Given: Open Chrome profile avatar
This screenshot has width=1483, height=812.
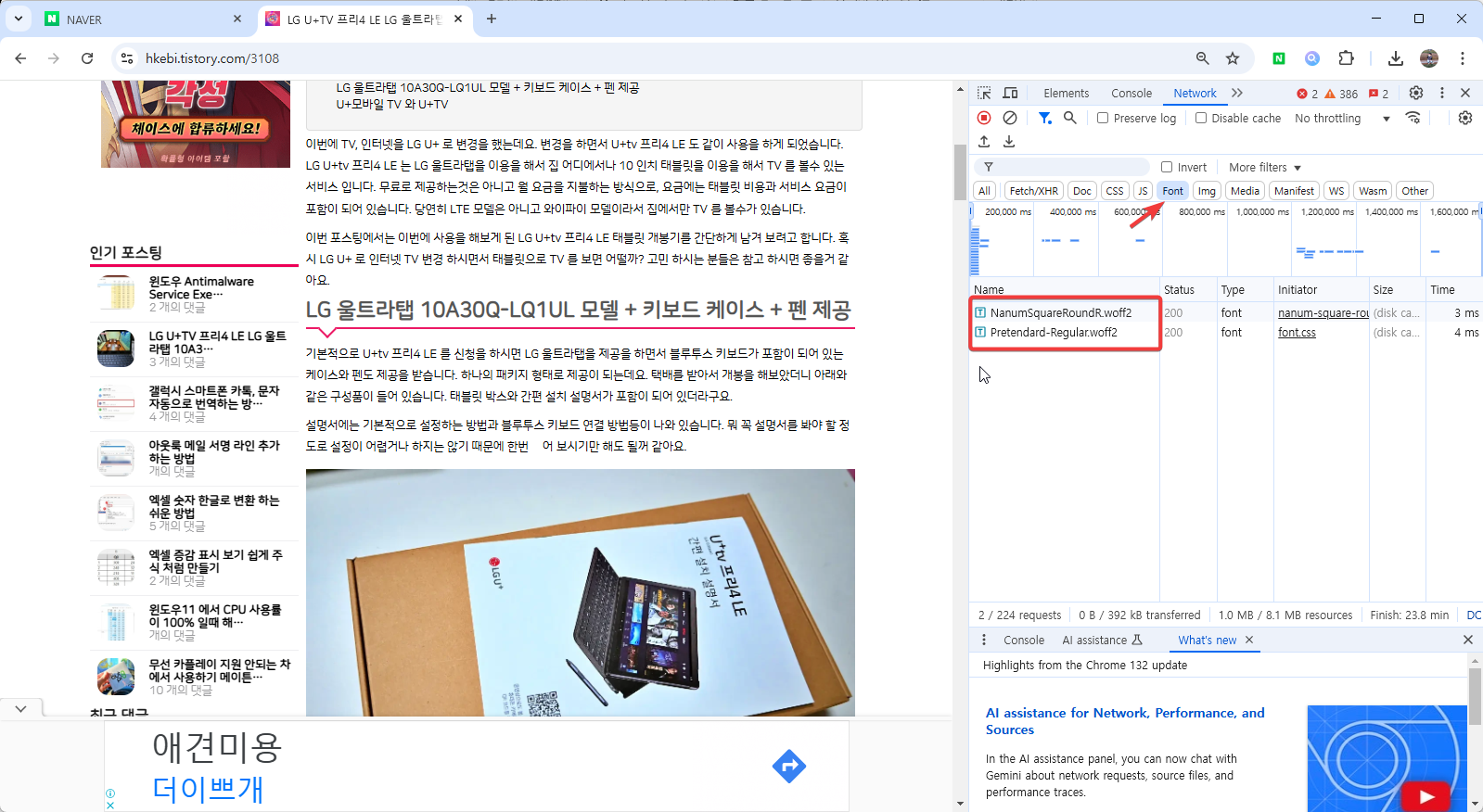Looking at the screenshot, I should (1429, 58).
